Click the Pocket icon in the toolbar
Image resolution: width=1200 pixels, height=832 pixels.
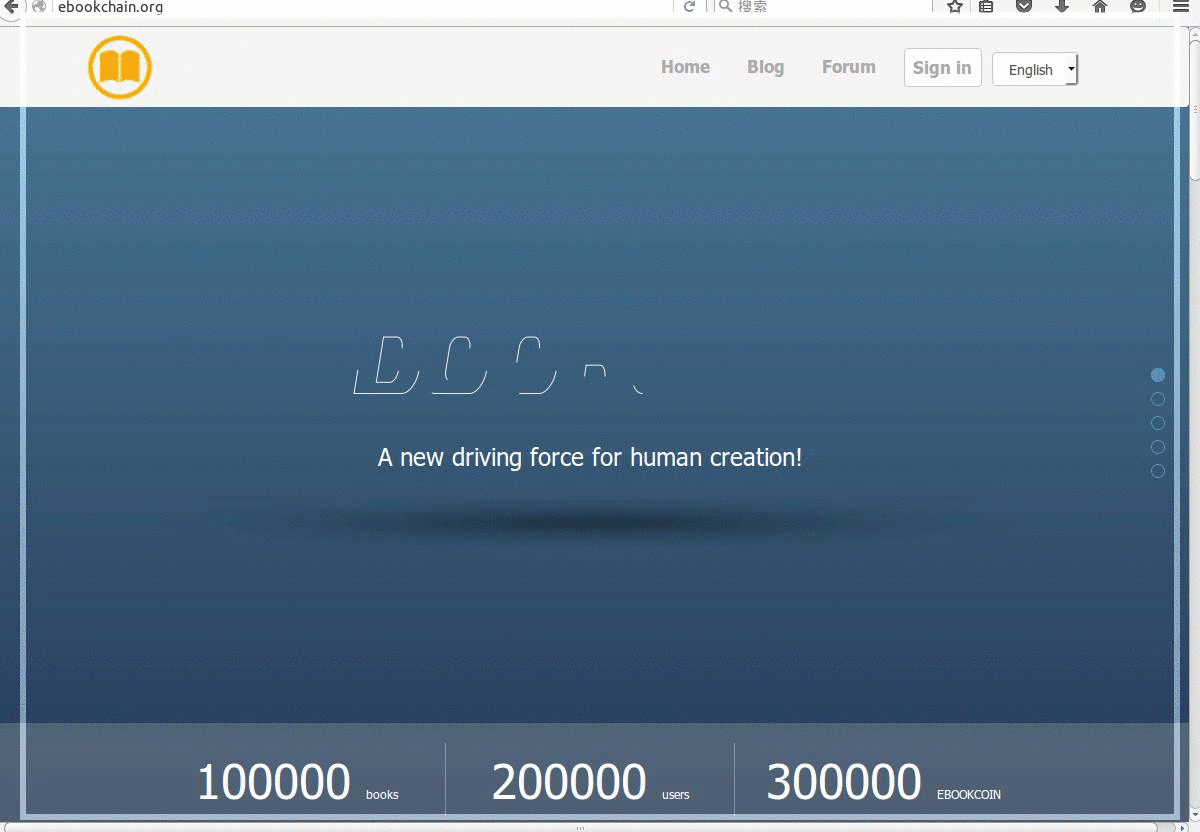[x=1024, y=6]
